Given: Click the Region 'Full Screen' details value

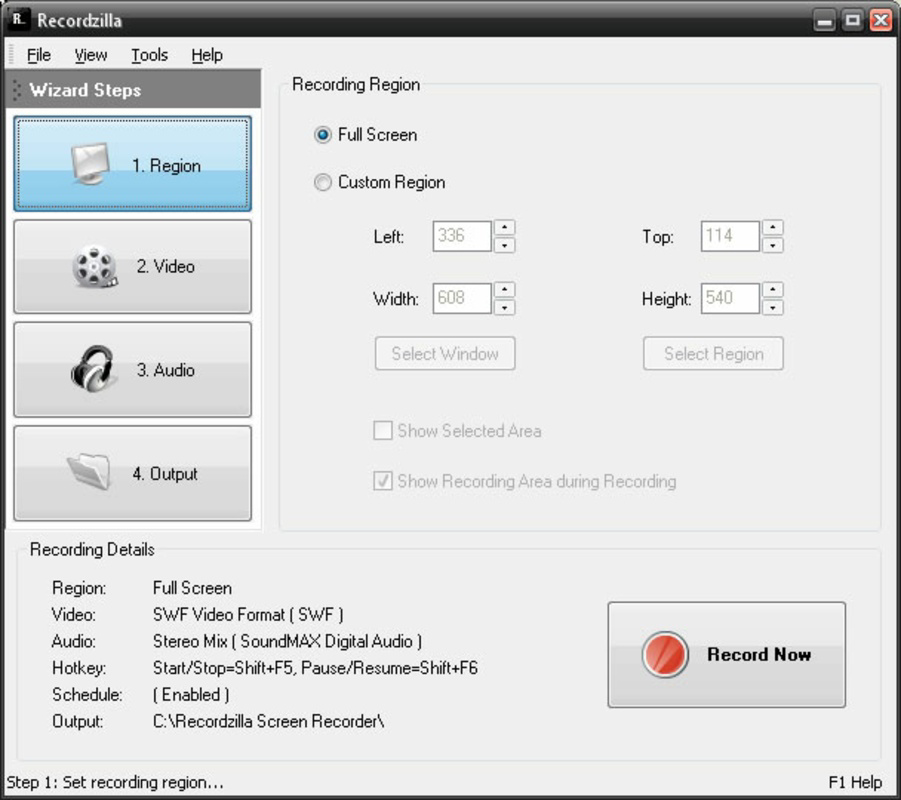Looking at the screenshot, I should 192,588.
